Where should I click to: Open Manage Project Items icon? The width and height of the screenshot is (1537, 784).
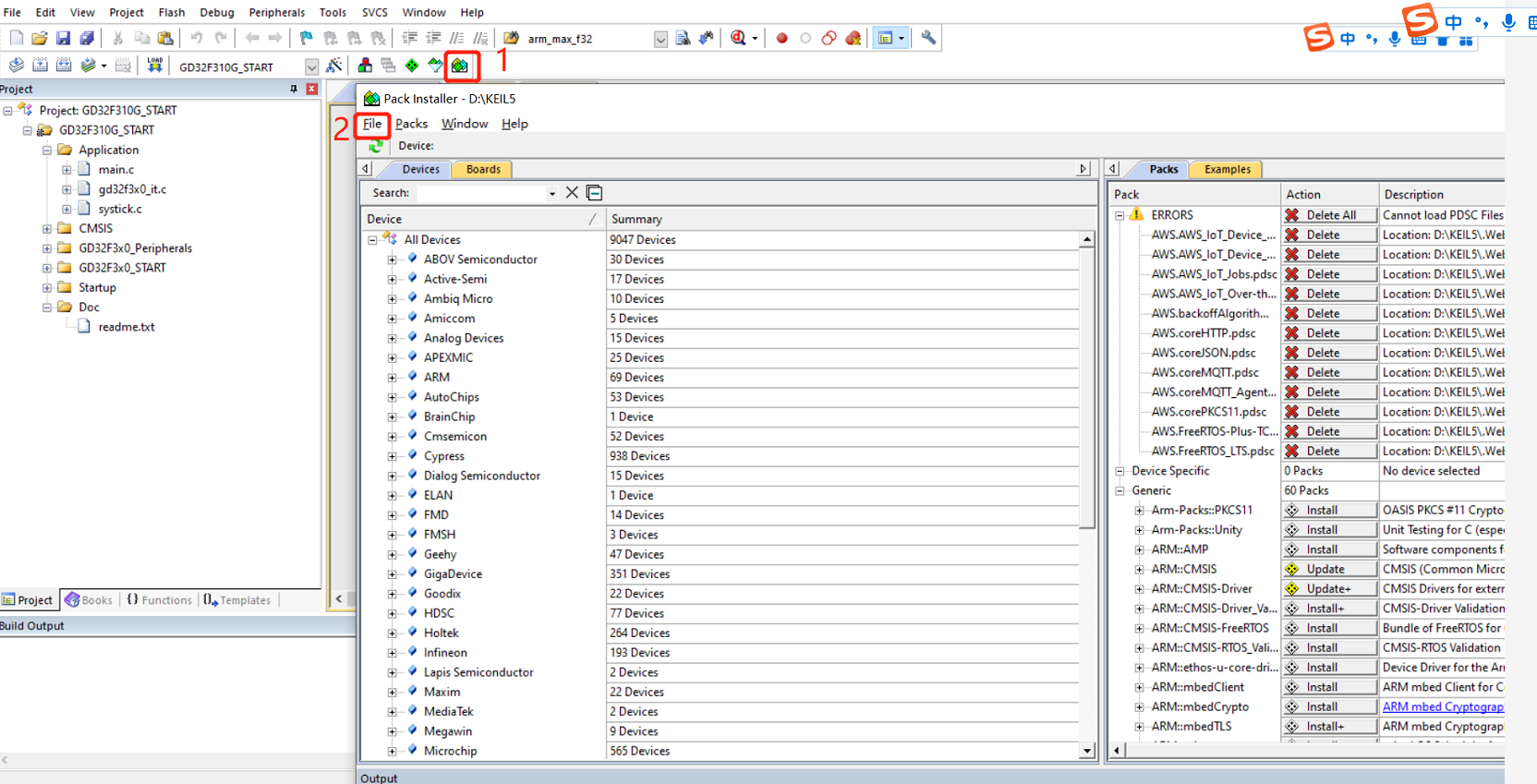pyautogui.click(x=365, y=66)
